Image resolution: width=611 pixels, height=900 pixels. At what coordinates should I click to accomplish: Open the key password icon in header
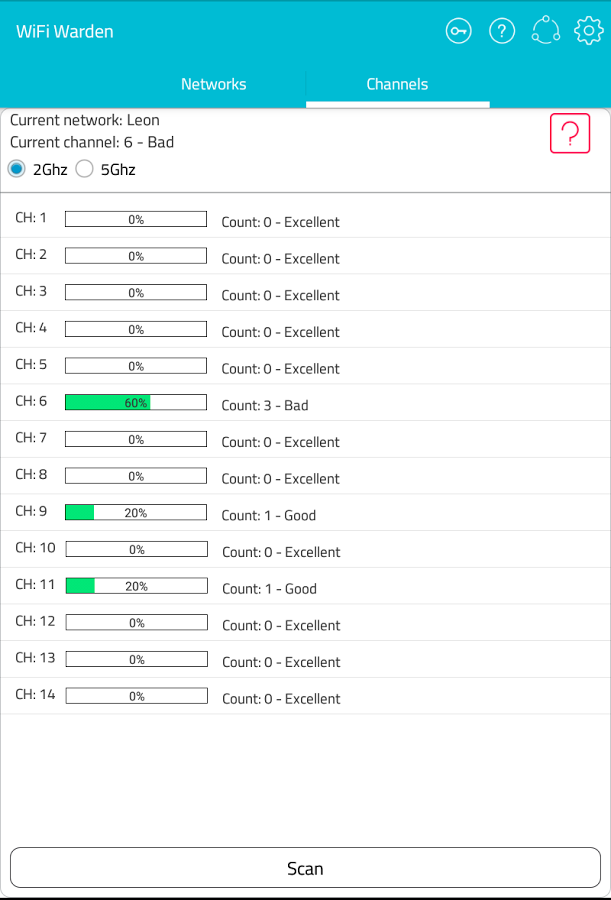pyautogui.click(x=458, y=31)
